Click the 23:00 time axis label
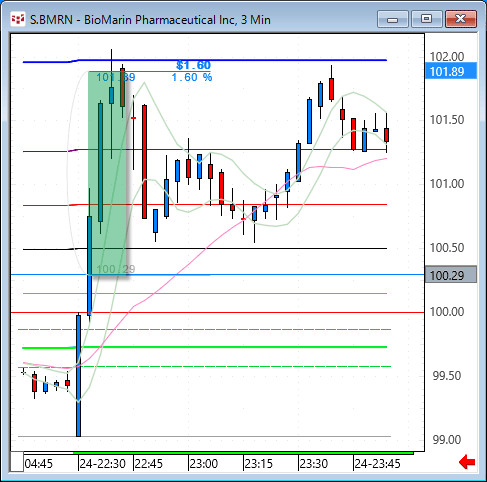The width and height of the screenshot is (487, 482). (x=203, y=463)
